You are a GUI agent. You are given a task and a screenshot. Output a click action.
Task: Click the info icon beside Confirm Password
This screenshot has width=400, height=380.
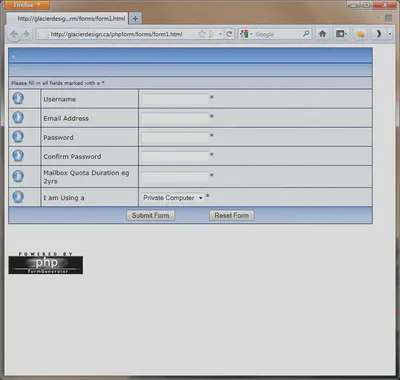click(18, 155)
